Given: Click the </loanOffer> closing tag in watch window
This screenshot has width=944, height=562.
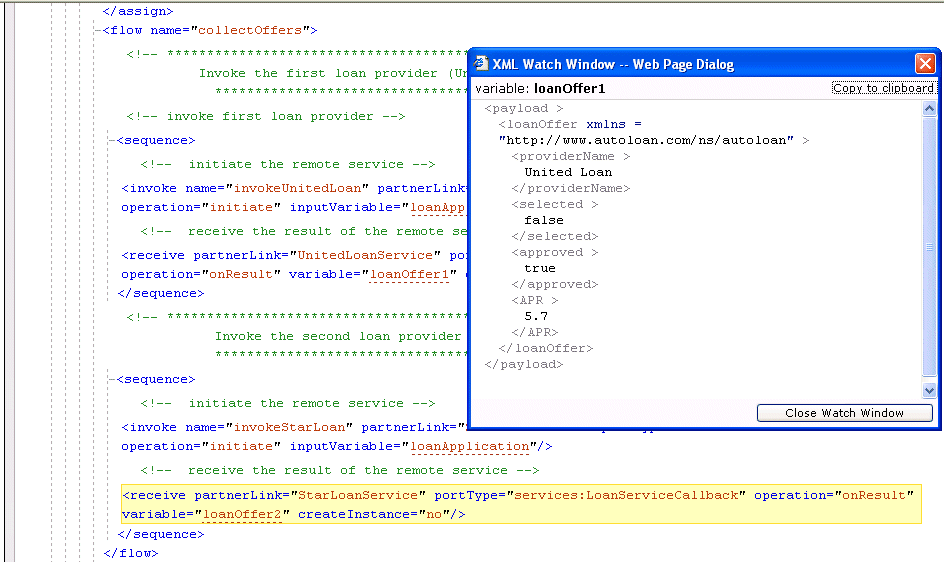Looking at the screenshot, I should coord(545,348).
